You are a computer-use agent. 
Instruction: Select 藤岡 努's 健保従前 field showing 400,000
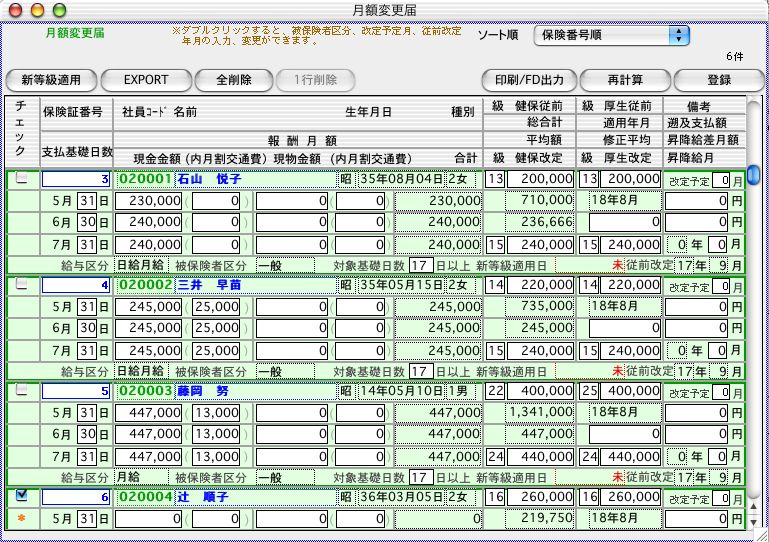coord(540,391)
